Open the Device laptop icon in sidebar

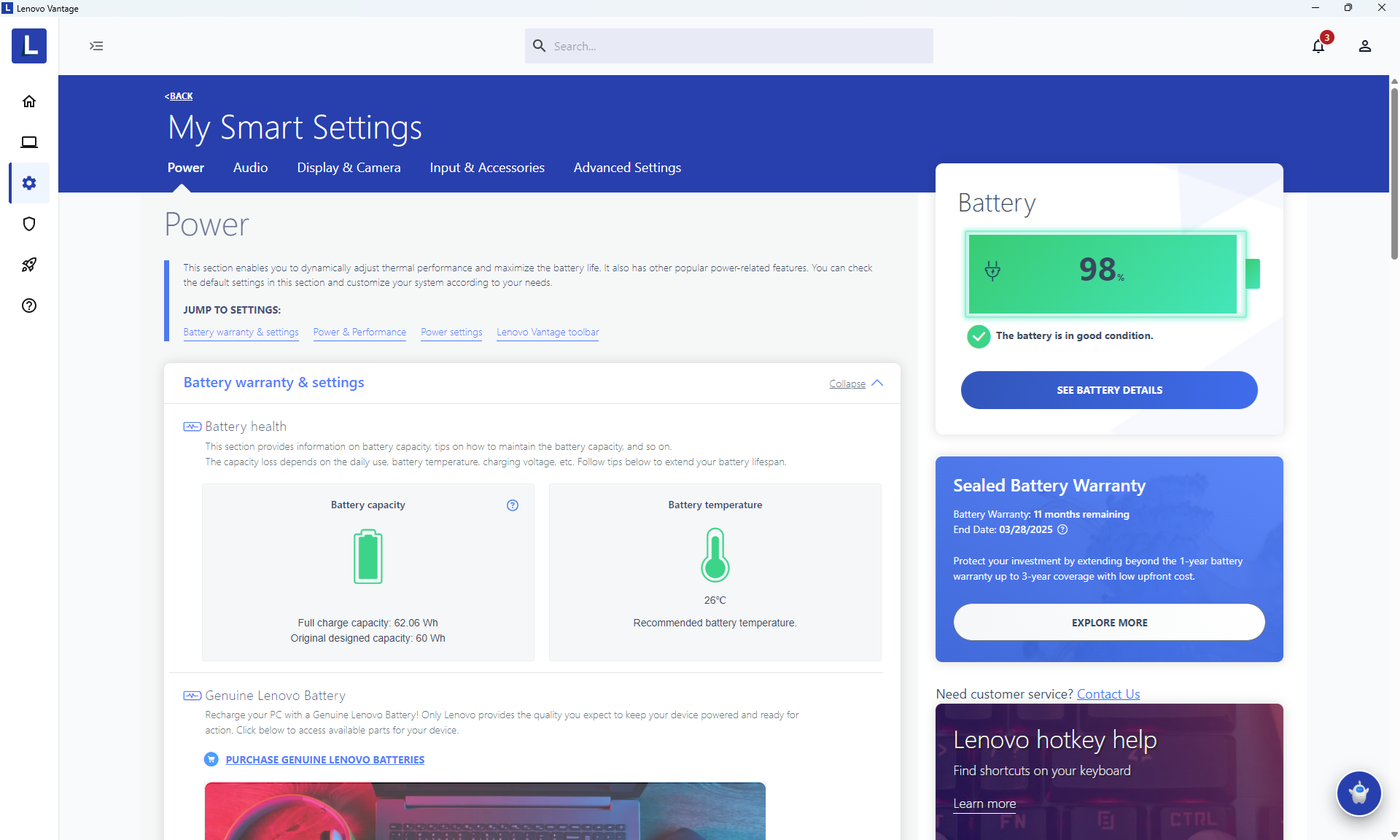(x=29, y=142)
